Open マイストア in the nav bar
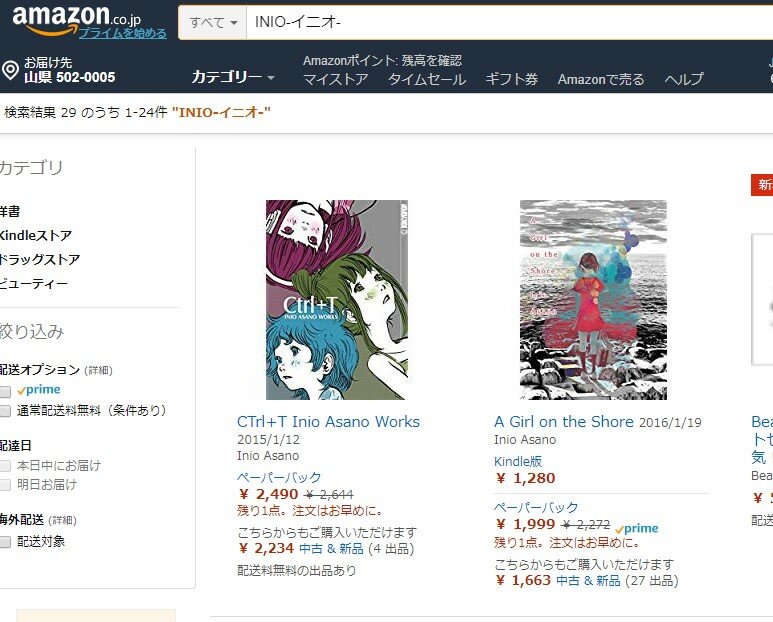This screenshot has height=622, width=773. click(x=336, y=79)
